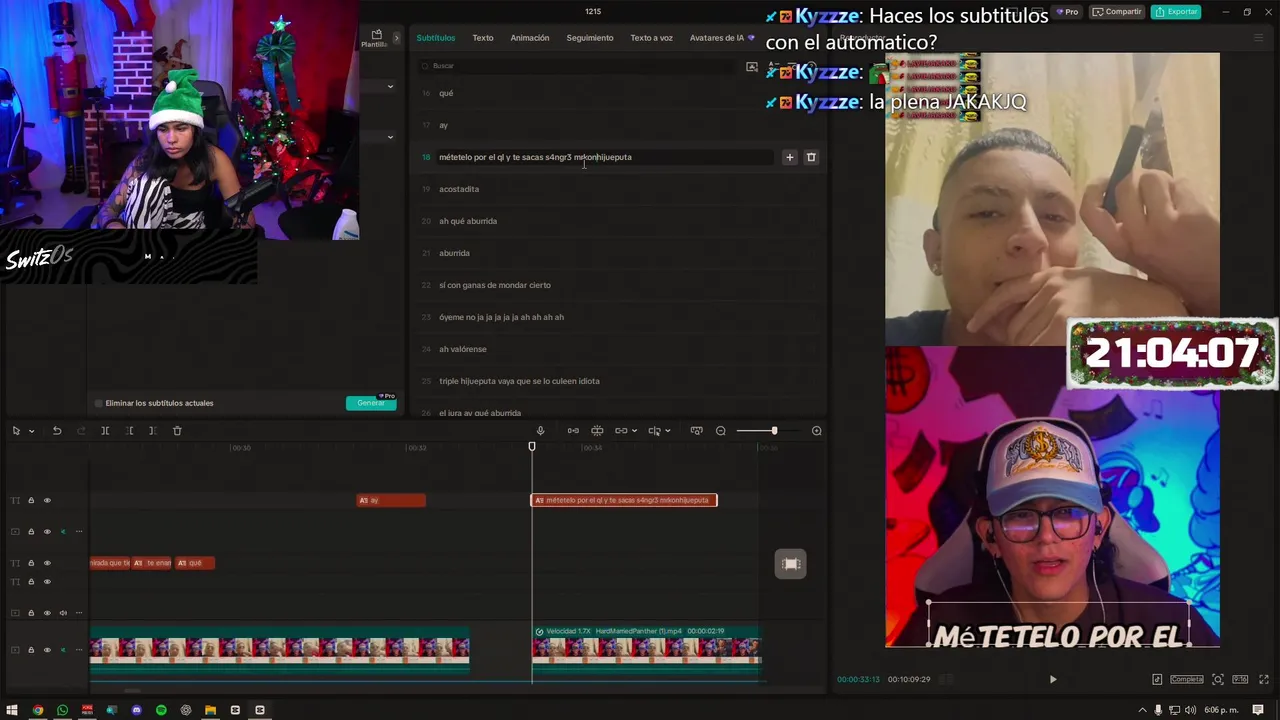This screenshot has width=1280, height=720.
Task: Hide the main video track with eye icon
Action: (47, 650)
